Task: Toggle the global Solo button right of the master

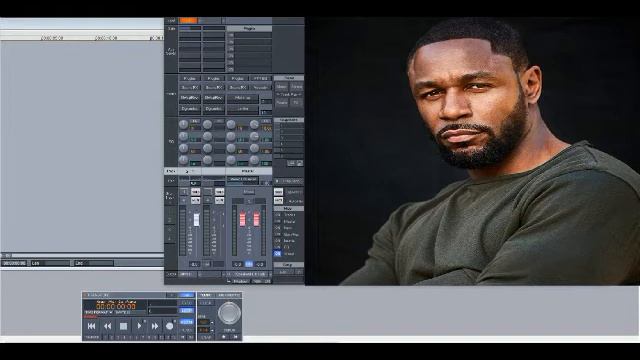Action: [x=278, y=192]
